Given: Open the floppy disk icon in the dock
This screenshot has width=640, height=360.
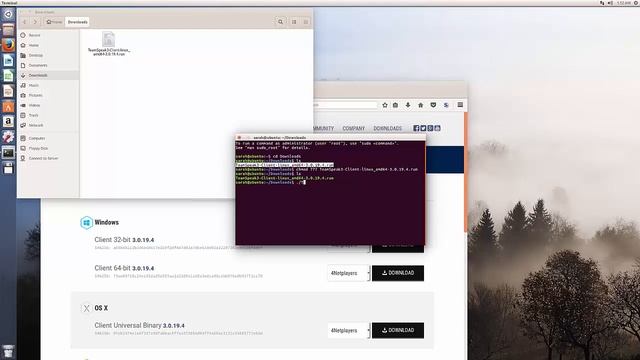Looking at the screenshot, I should pyautogui.click(x=8, y=168).
